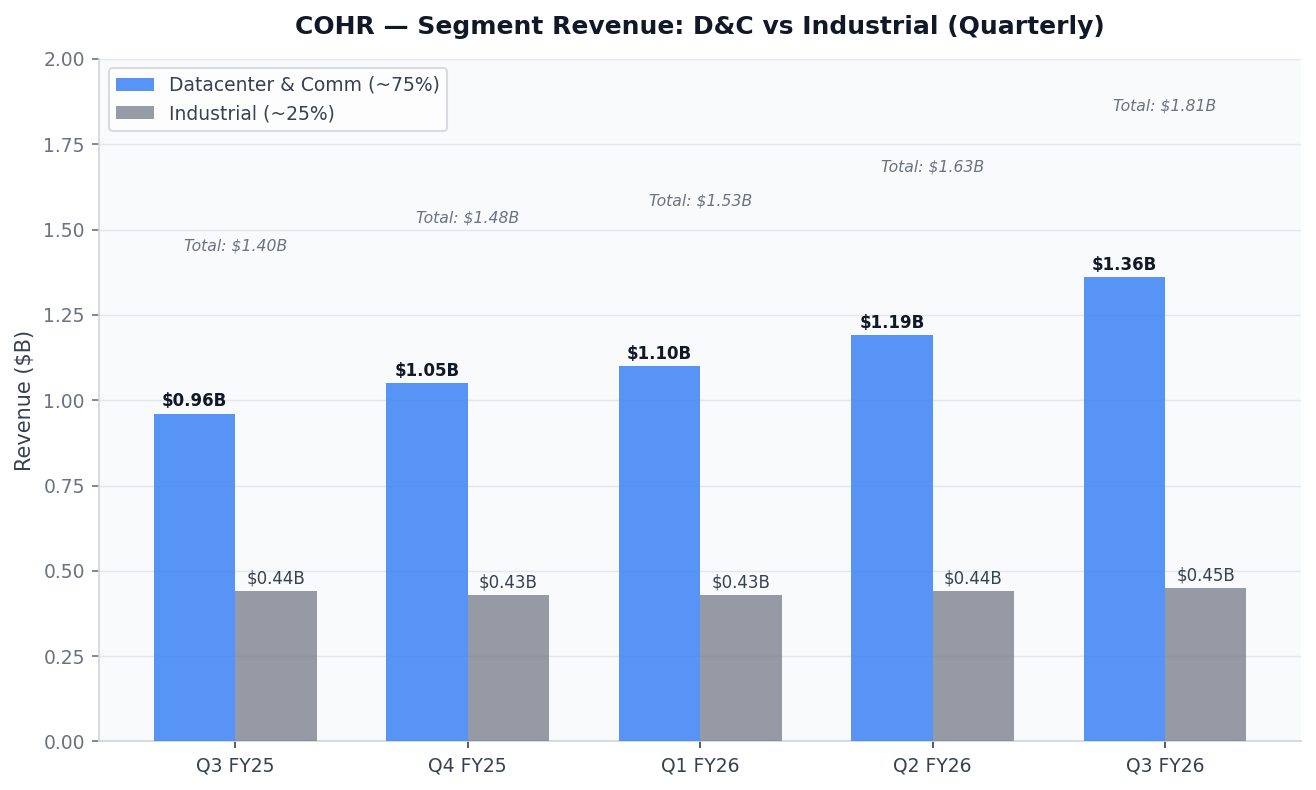This screenshot has width=1316, height=790.
Task: Click the '0.50' y-axis tick label
Action: pos(64,572)
